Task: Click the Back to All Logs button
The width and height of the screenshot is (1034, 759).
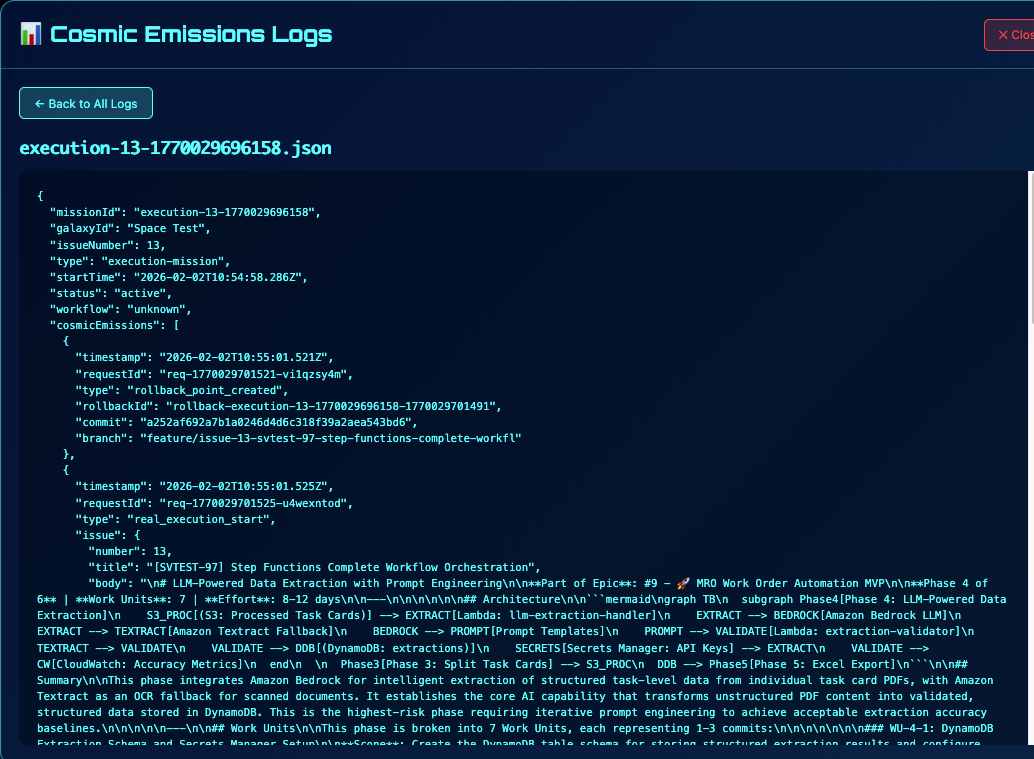Action: (85, 103)
